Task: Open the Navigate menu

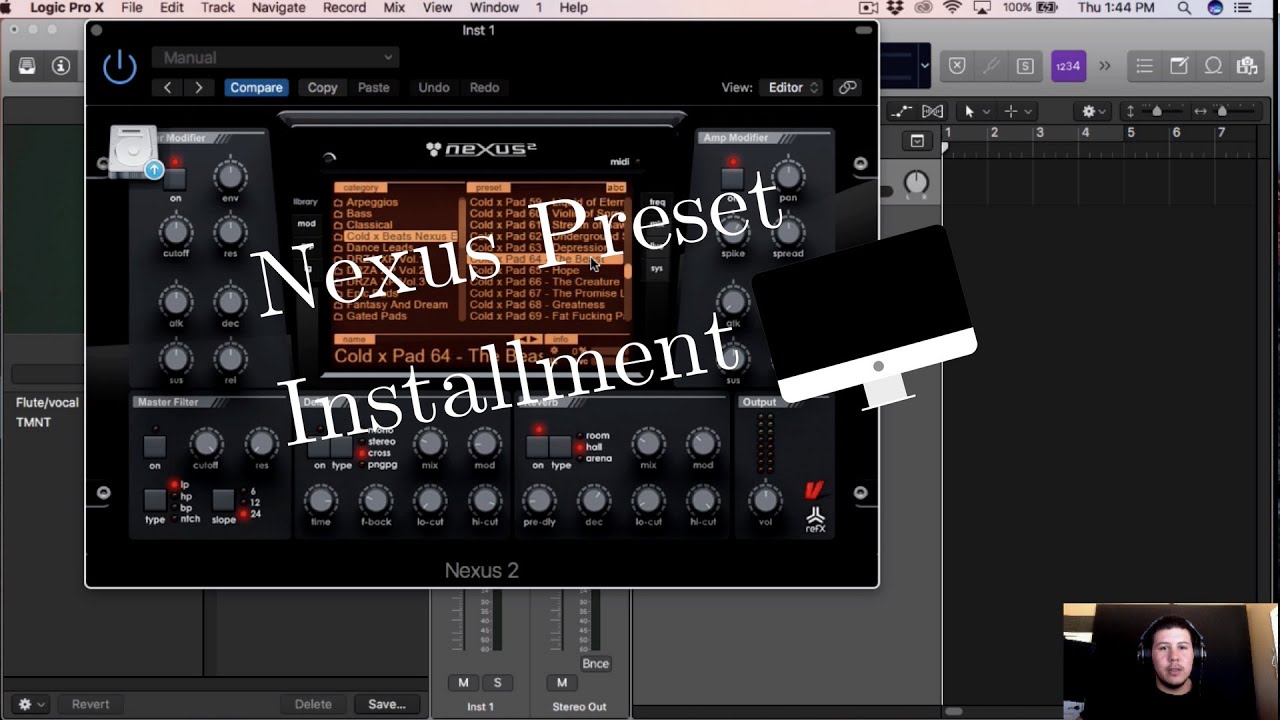Action: coord(278,8)
